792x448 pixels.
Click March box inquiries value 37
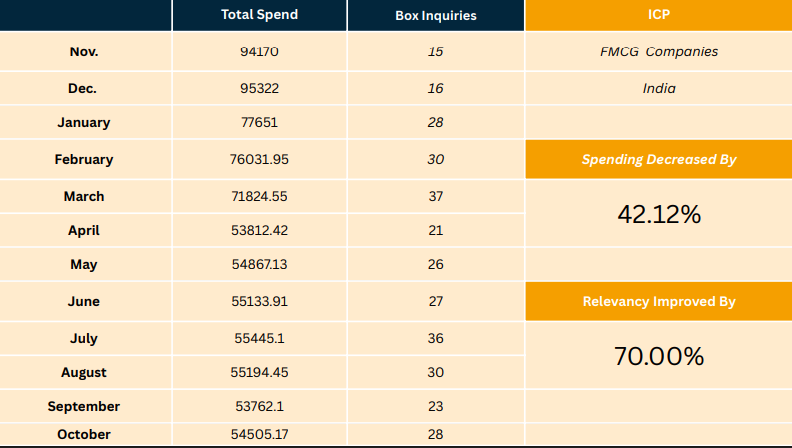pyautogui.click(x=436, y=196)
